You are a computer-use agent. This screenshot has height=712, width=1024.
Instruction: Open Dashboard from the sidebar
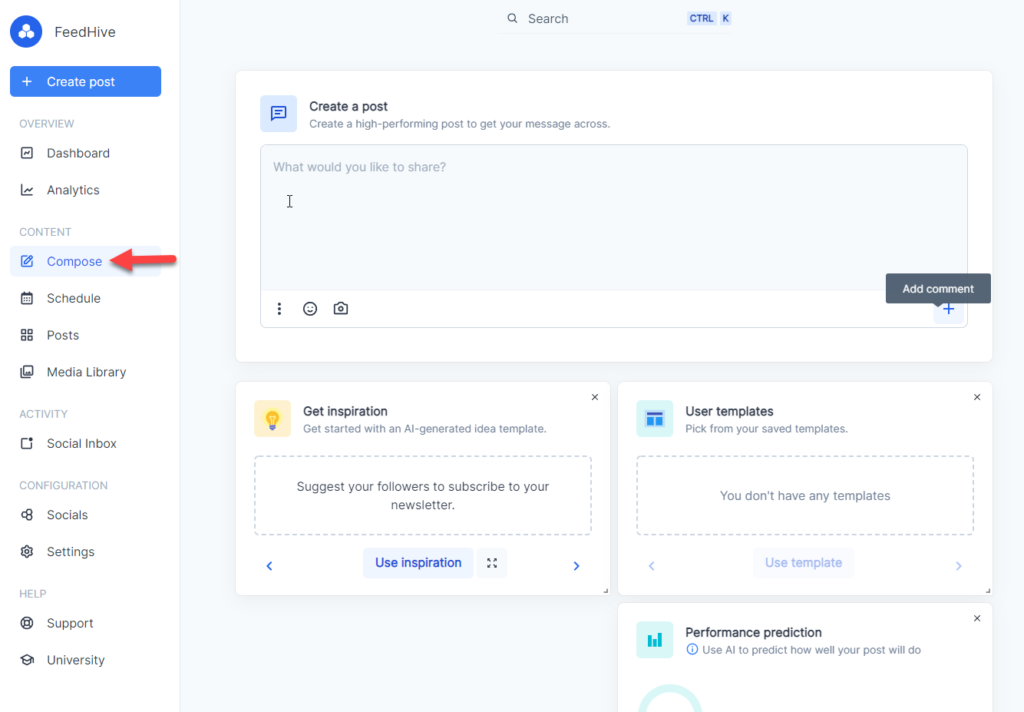tap(78, 153)
